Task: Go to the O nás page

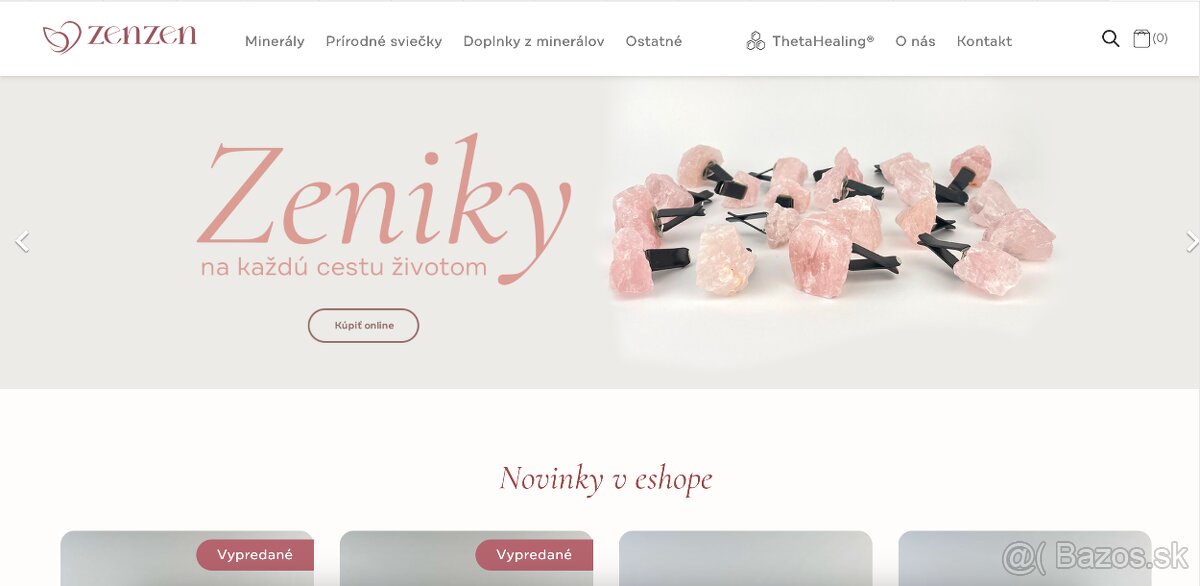Action: point(915,41)
